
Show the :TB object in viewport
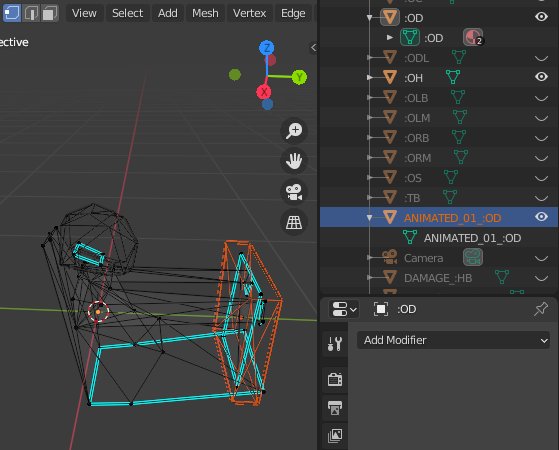(541, 198)
